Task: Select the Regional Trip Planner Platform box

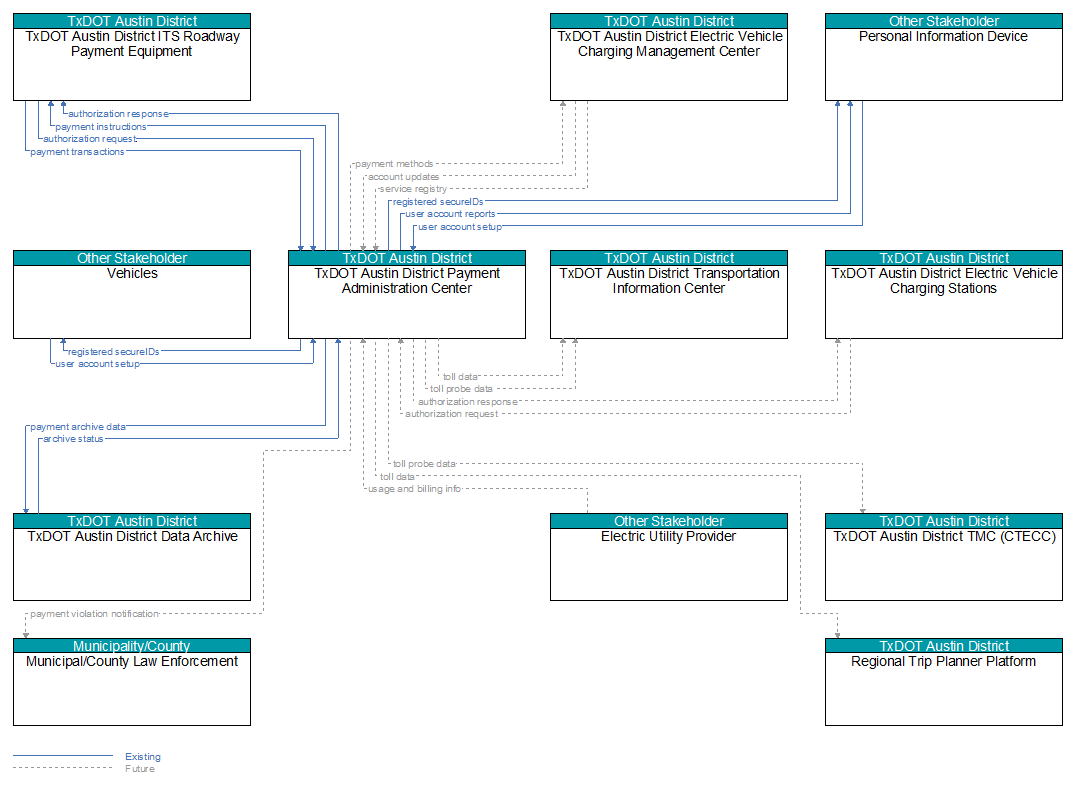Action: [944, 682]
